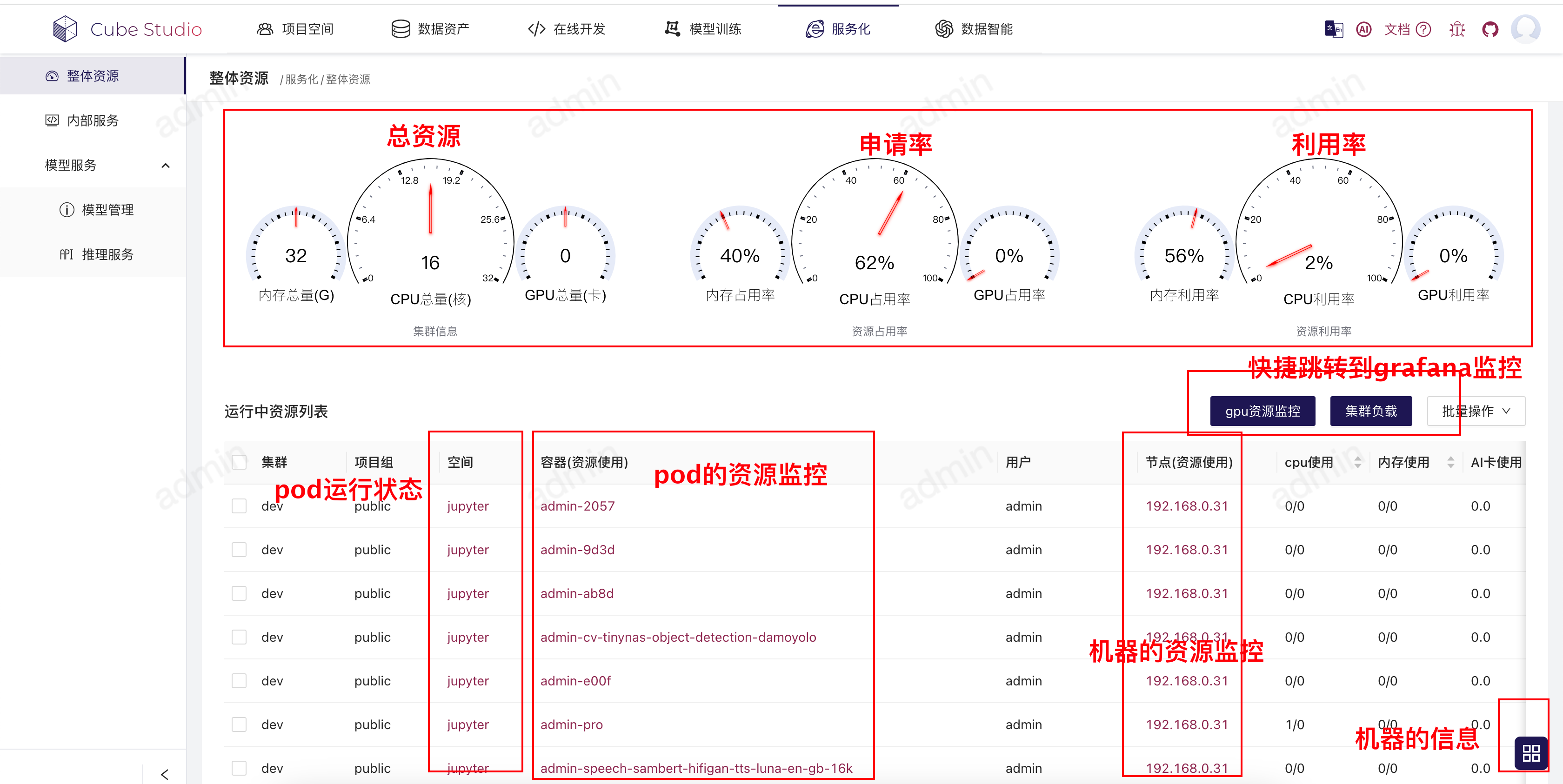The image size is (1563, 784).
Task: Click the gpu资源监控 button
Action: pos(1262,411)
